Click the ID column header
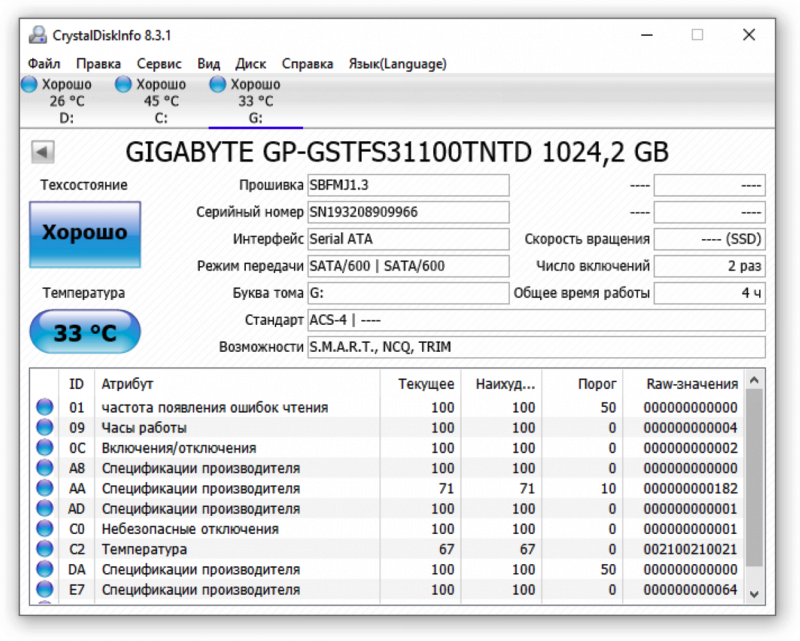This screenshot has width=800, height=641. [x=77, y=384]
